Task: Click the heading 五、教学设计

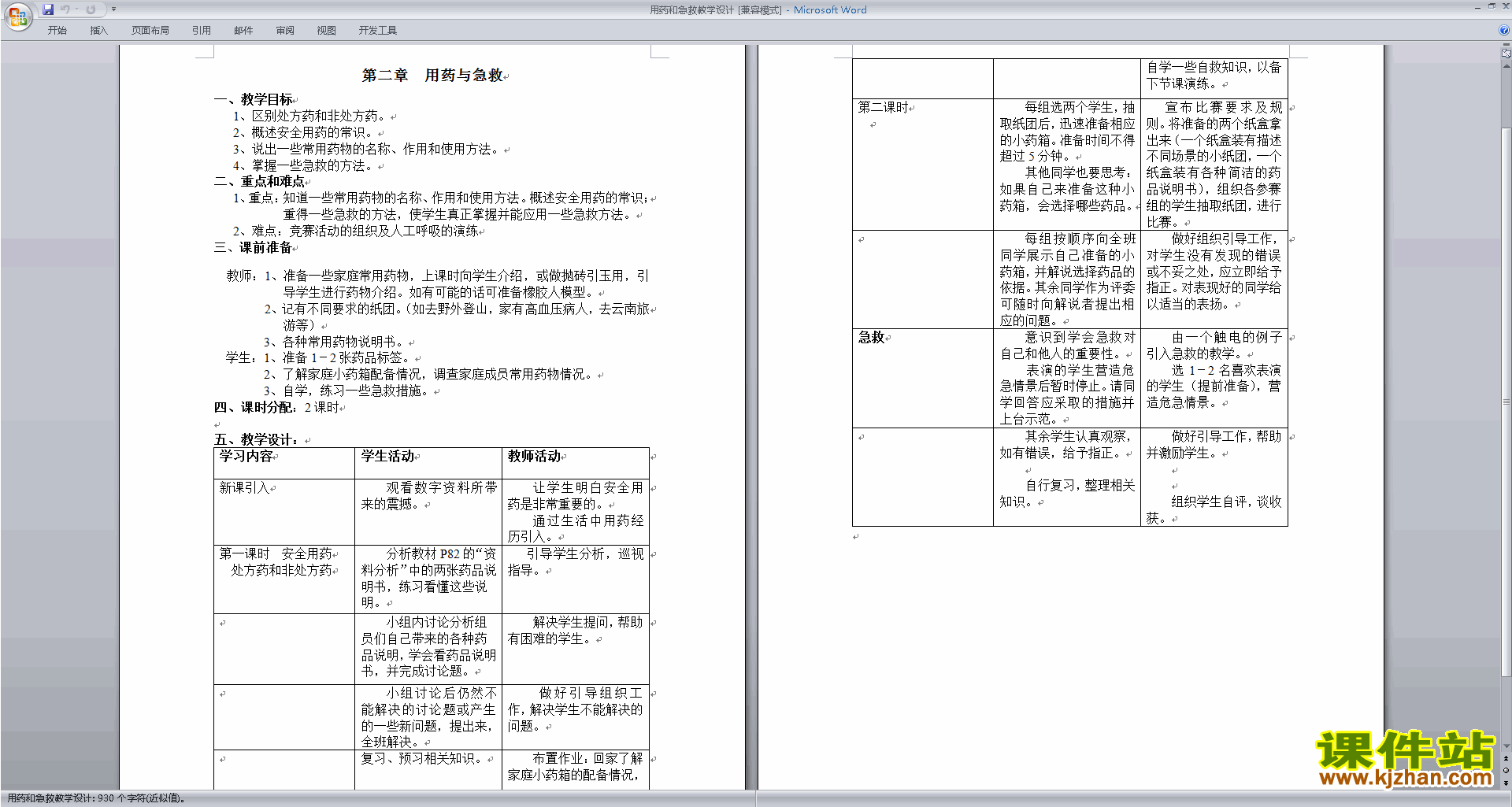Action: [257, 439]
